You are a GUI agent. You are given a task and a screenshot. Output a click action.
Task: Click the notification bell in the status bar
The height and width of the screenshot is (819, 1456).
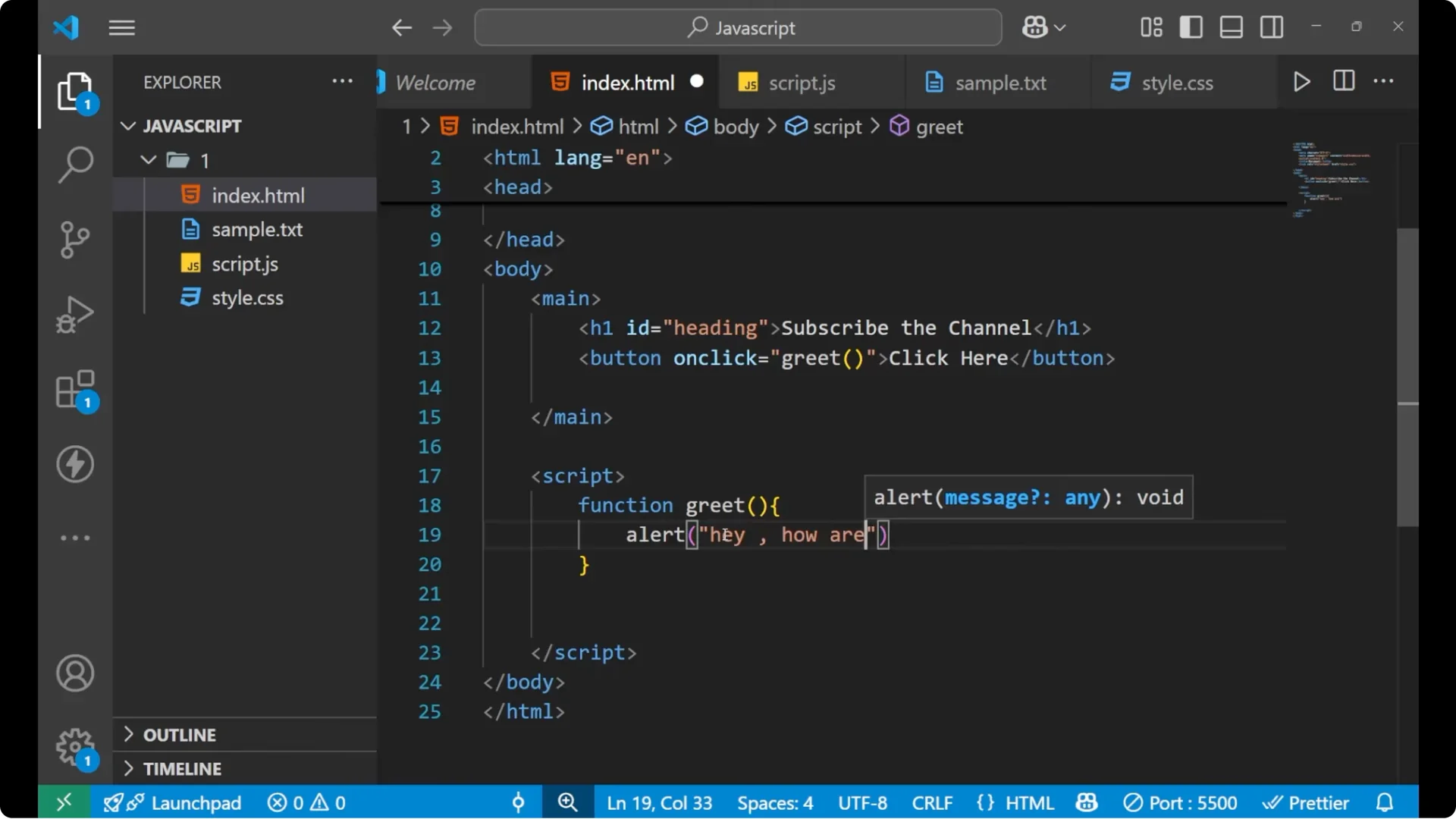[1385, 802]
